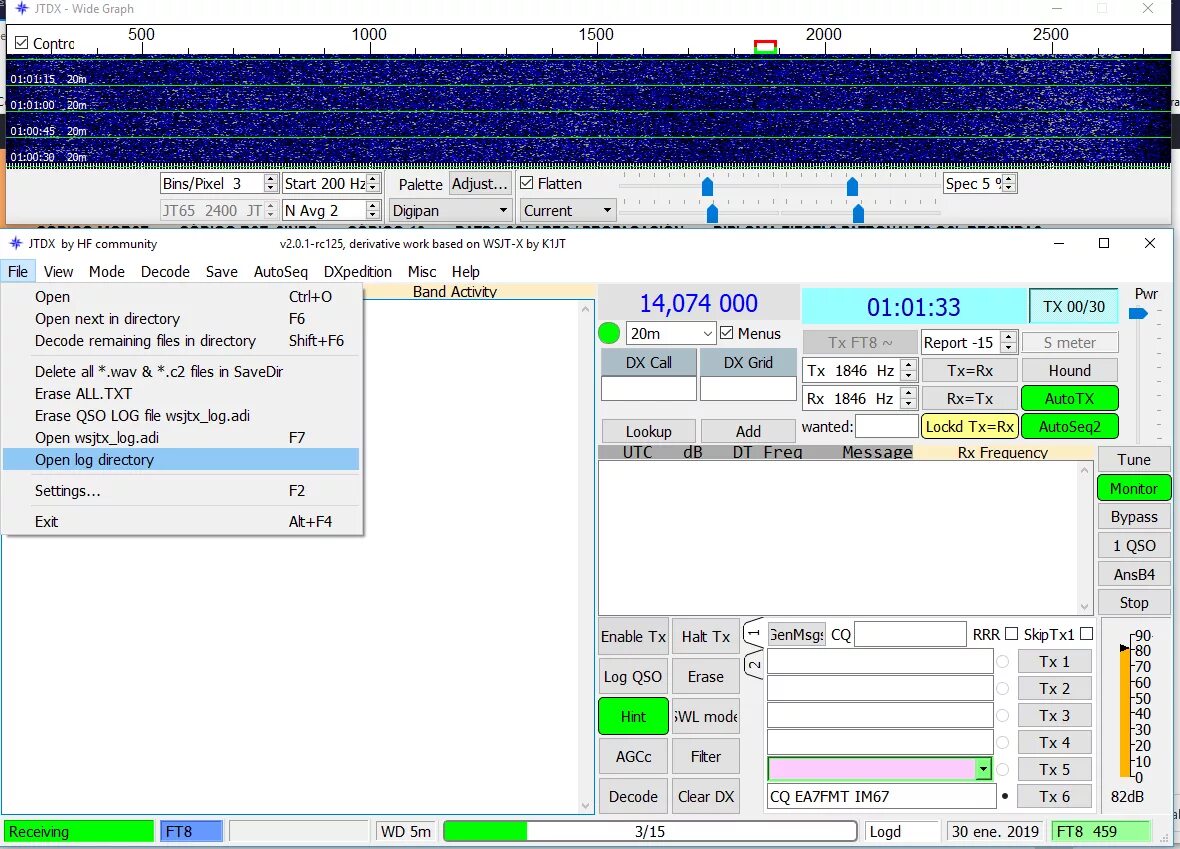
Task: Click the Lockd Tx=Rx button
Action: click(970, 427)
